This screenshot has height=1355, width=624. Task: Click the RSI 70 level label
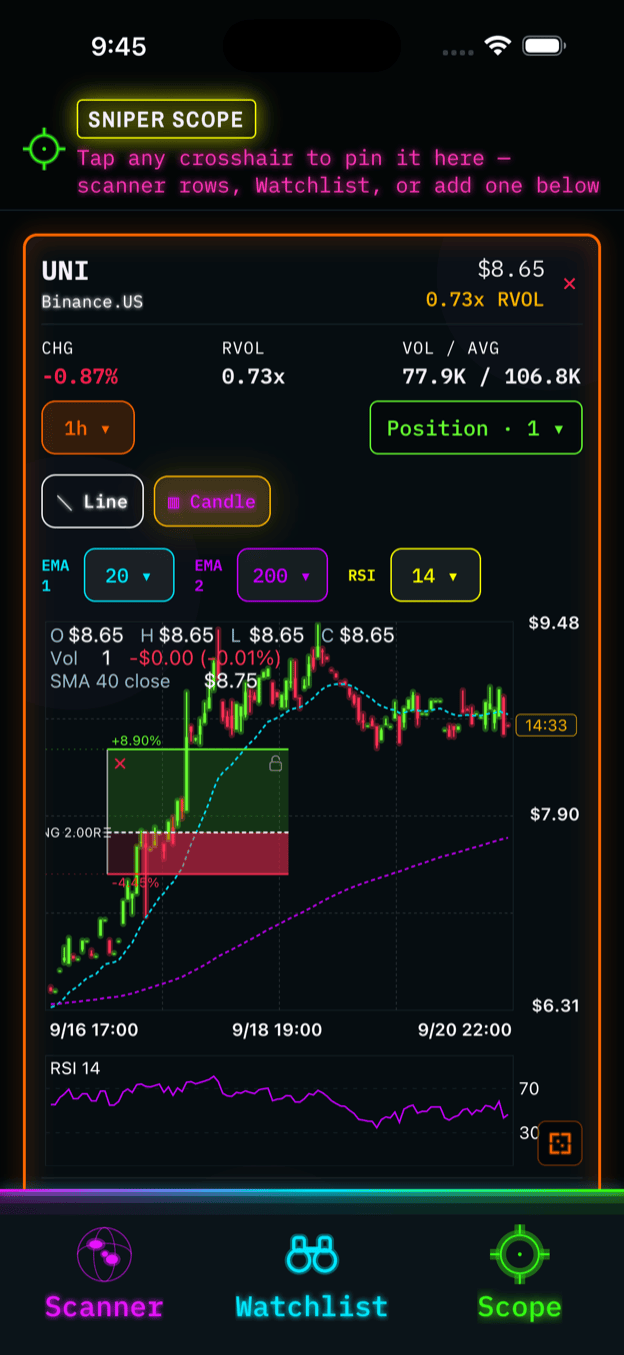(x=529, y=1088)
